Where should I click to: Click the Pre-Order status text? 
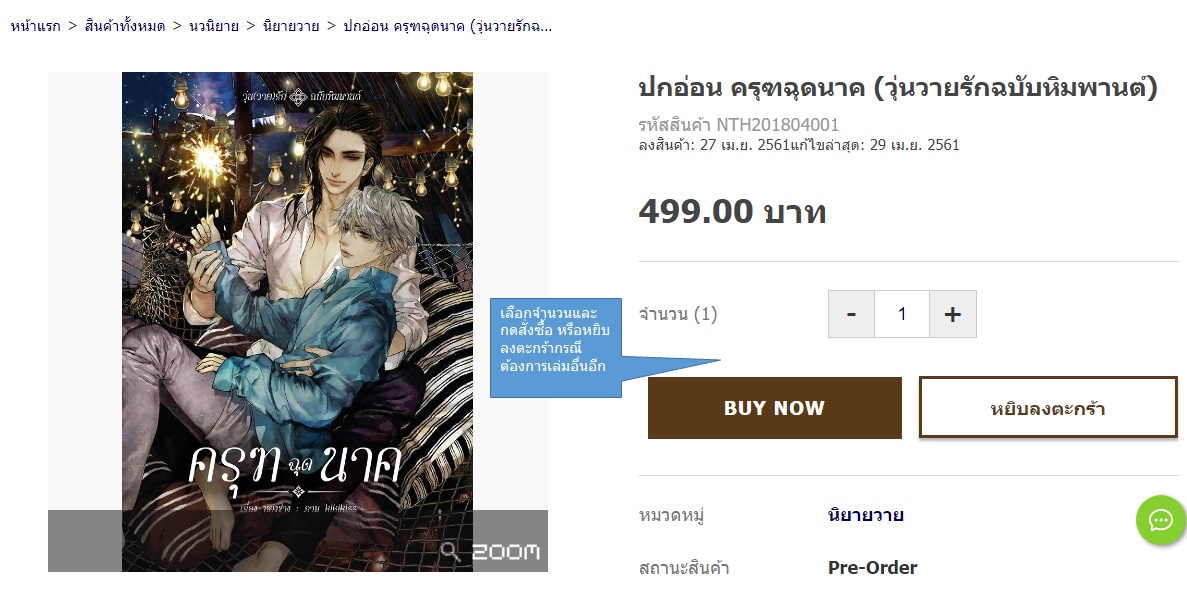[872, 568]
